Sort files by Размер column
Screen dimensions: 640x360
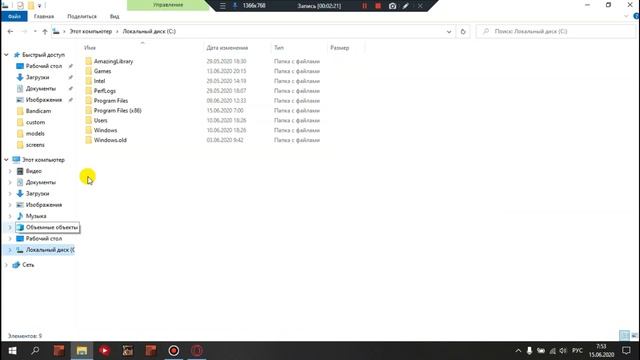tap(340, 48)
